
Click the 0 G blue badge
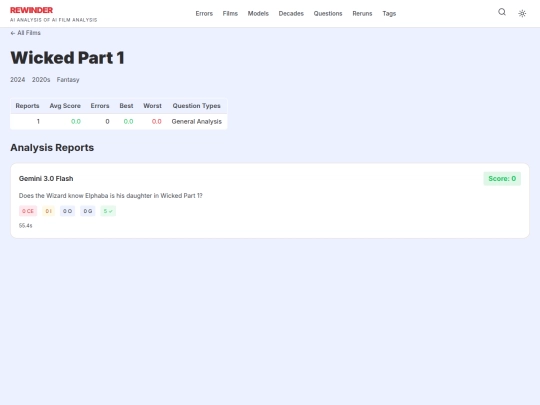[x=88, y=211]
